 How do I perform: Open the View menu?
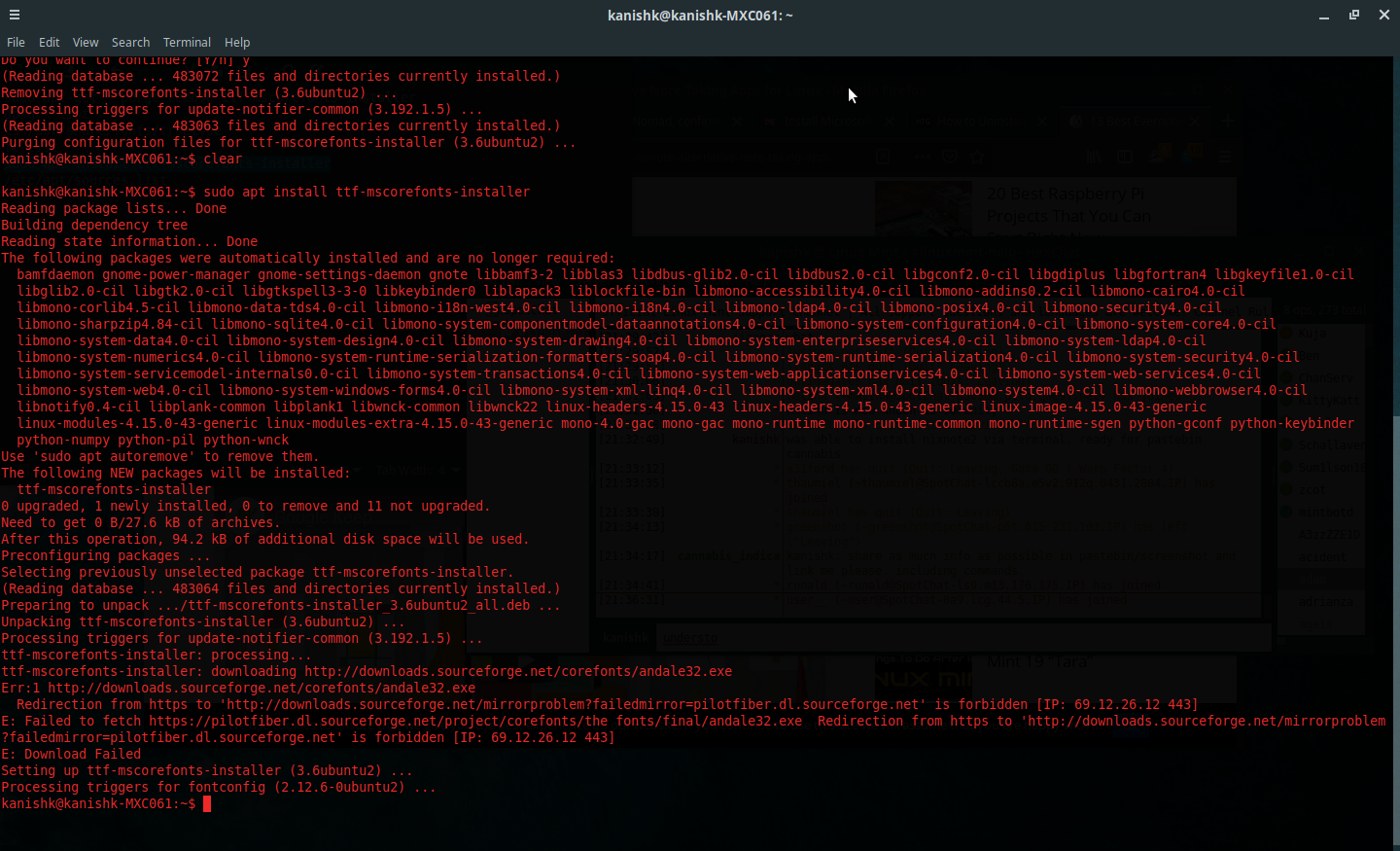86,43
